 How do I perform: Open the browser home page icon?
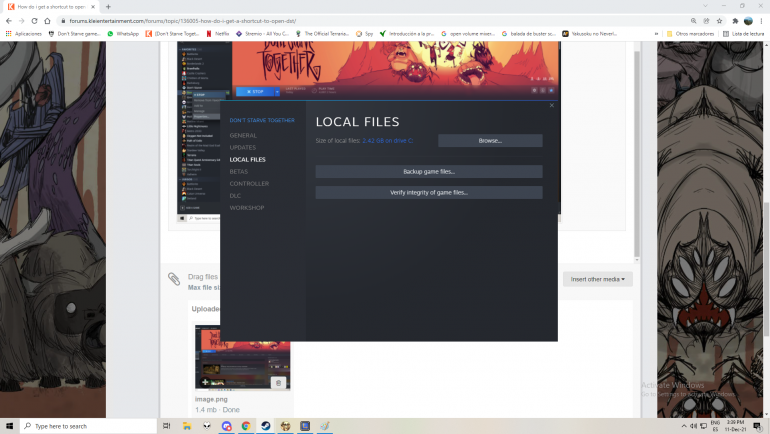pyautogui.click(x=47, y=21)
